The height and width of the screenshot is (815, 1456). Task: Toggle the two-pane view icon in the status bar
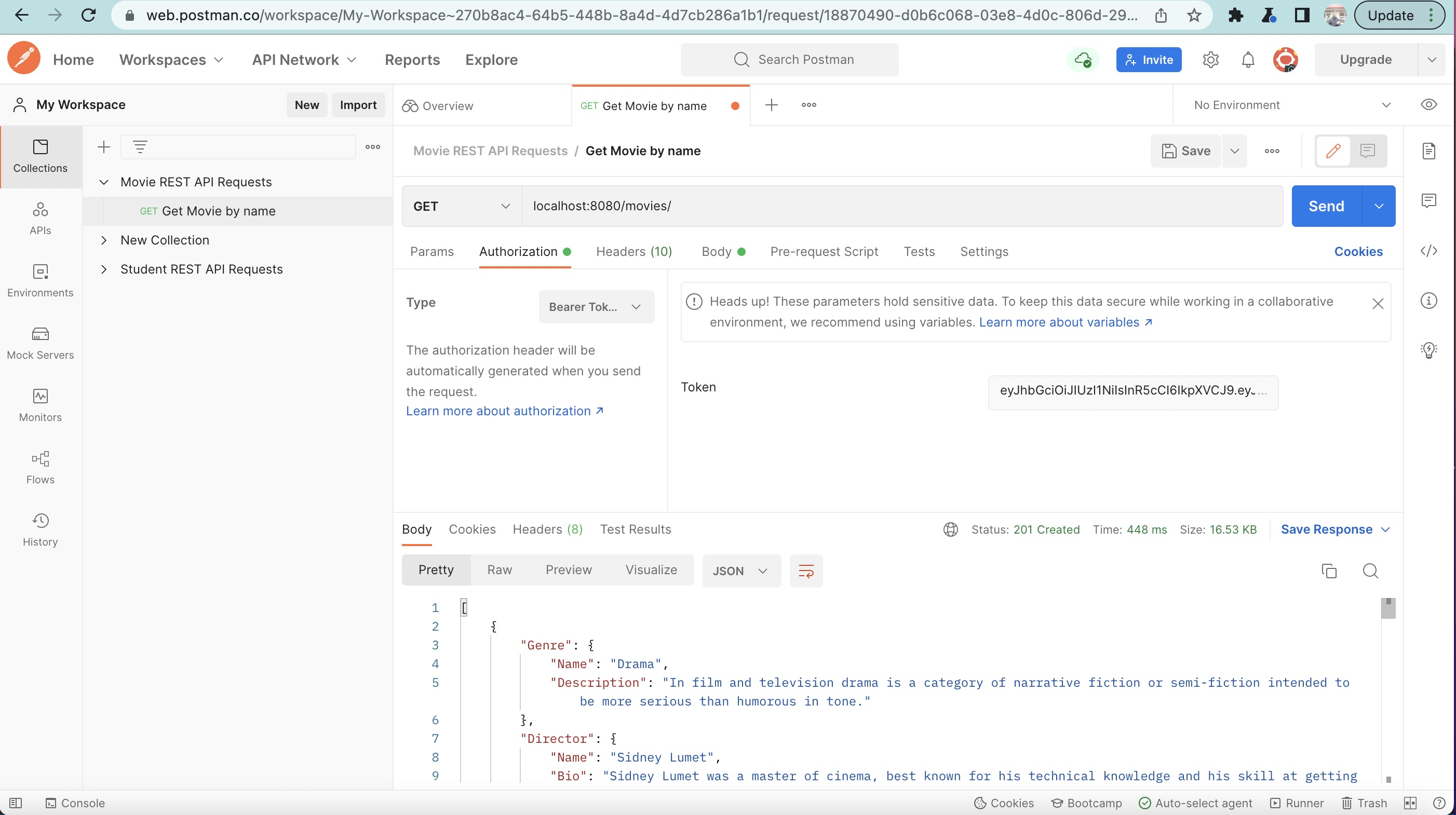(x=1410, y=803)
